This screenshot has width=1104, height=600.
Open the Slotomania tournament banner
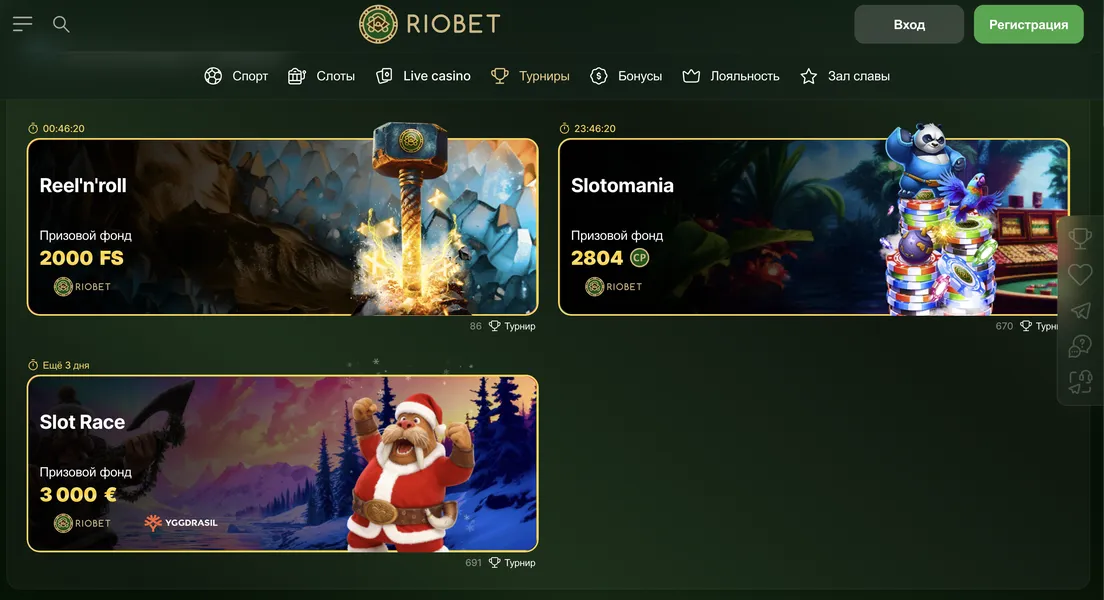tap(813, 227)
